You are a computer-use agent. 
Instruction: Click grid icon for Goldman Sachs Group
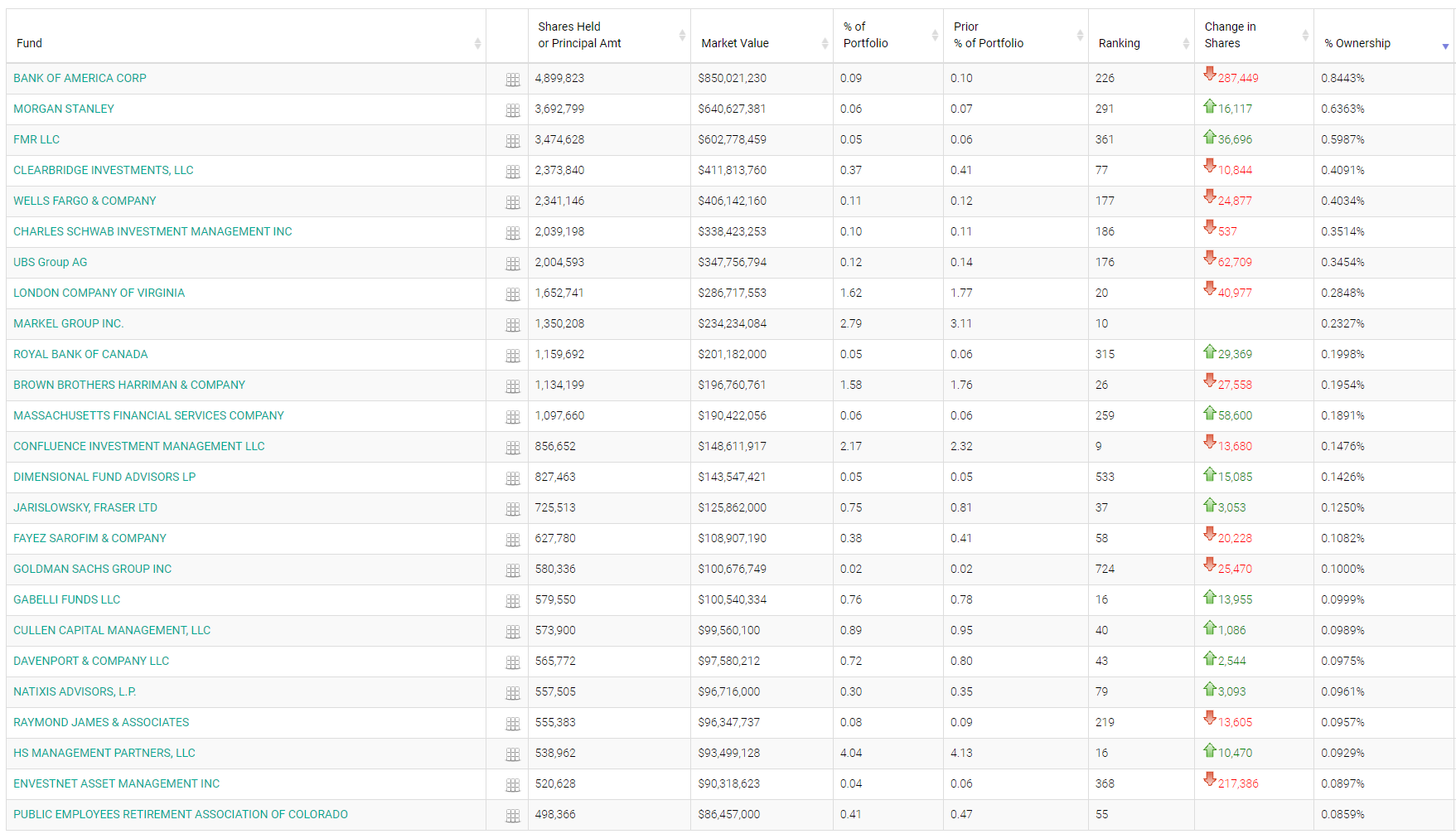(513, 570)
